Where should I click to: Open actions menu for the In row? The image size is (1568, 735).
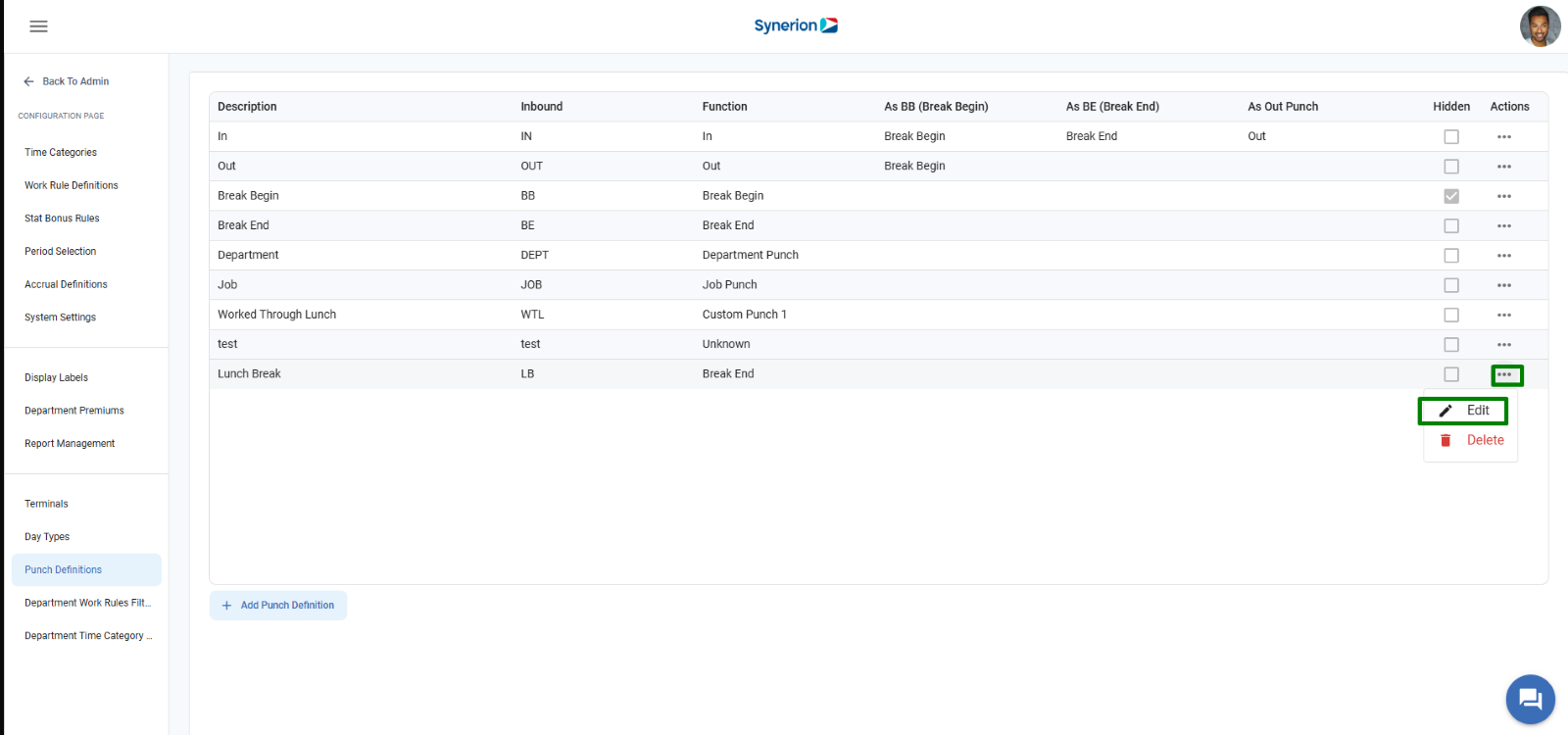click(1504, 137)
